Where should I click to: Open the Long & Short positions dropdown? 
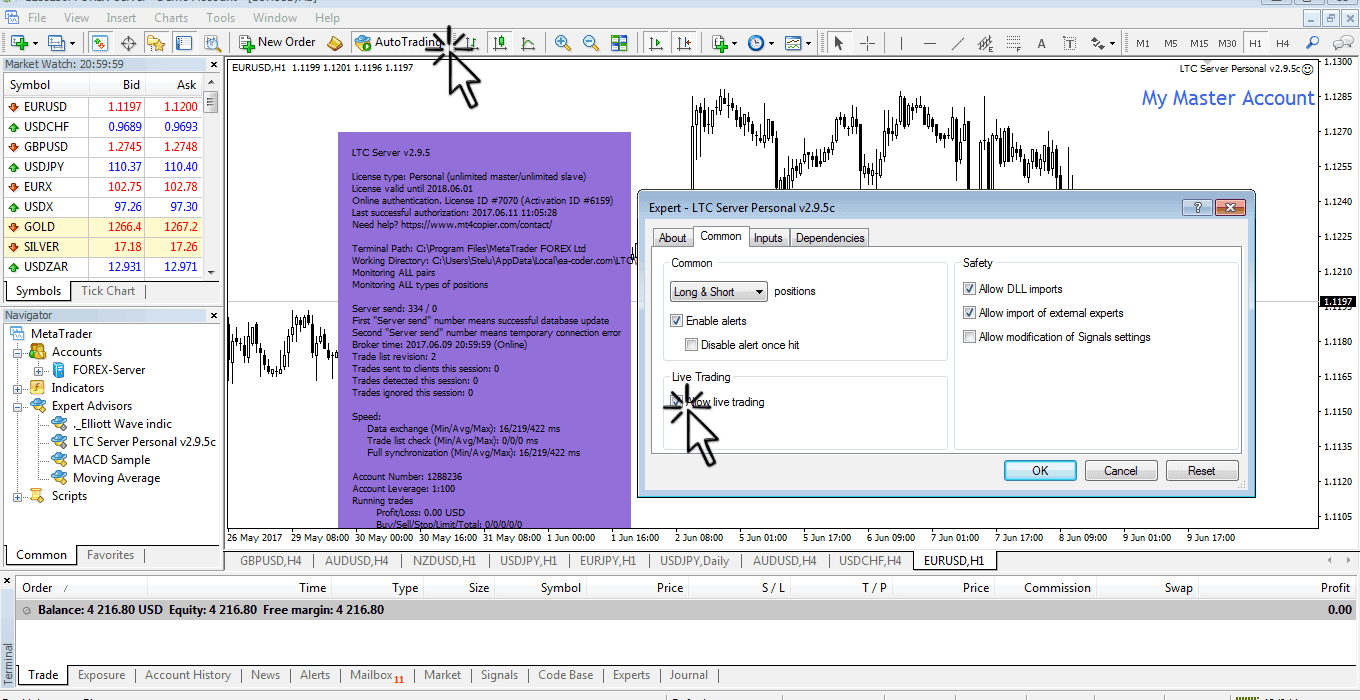[x=719, y=292]
